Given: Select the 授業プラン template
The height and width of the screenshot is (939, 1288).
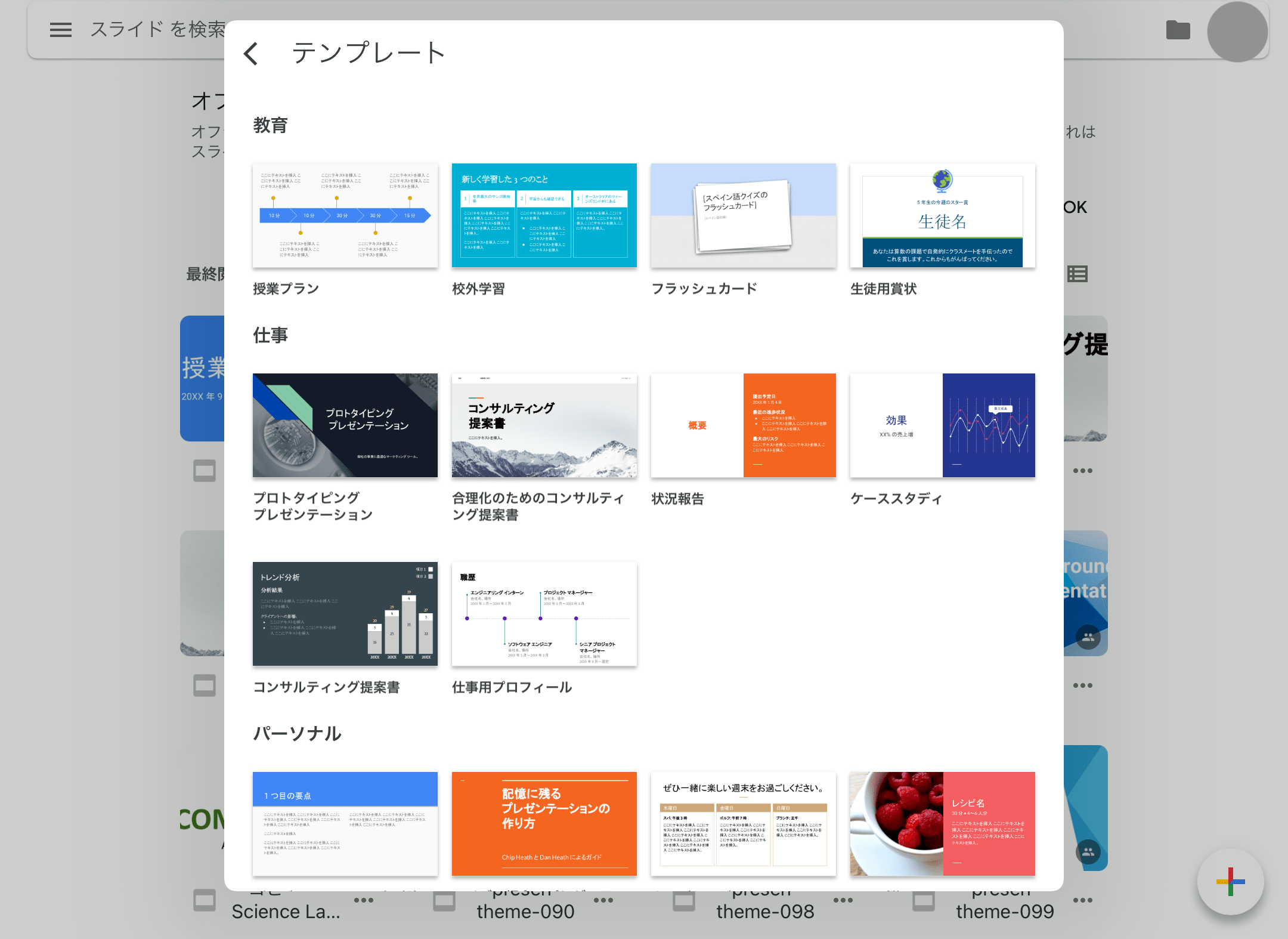Looking at the screenshot, I should [345, 215].
